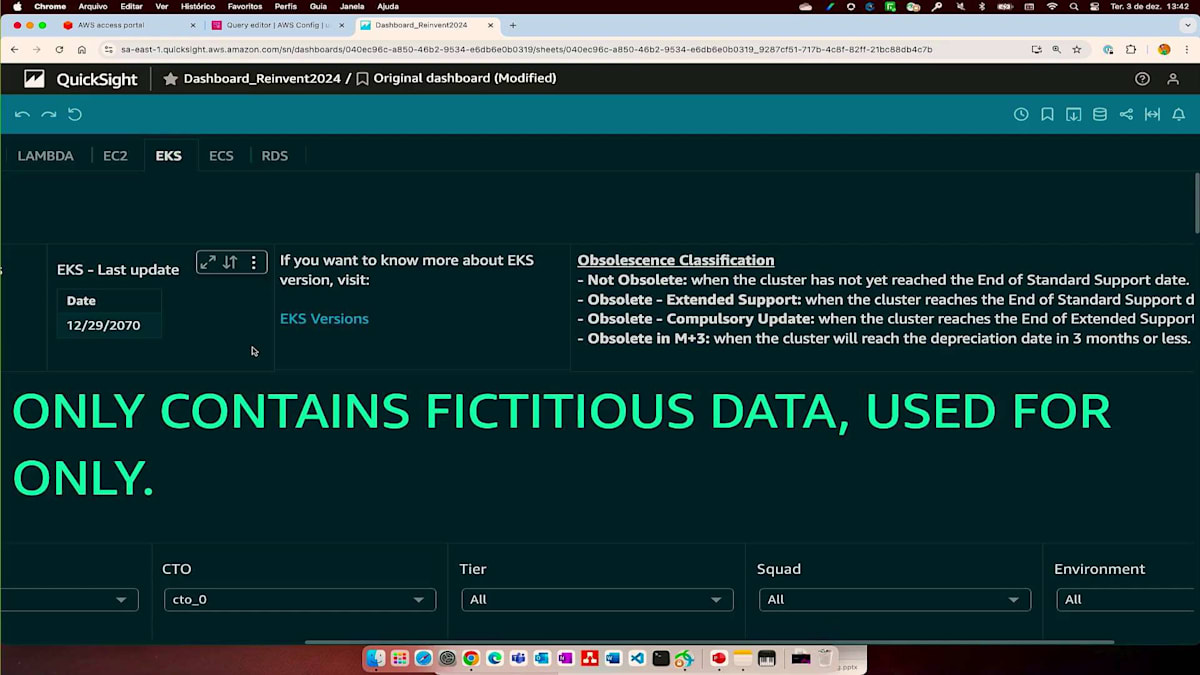This screenshot has height=675, width=1200.
Task: Open the Chrome three-dot menu
Action: point(1186,49)
